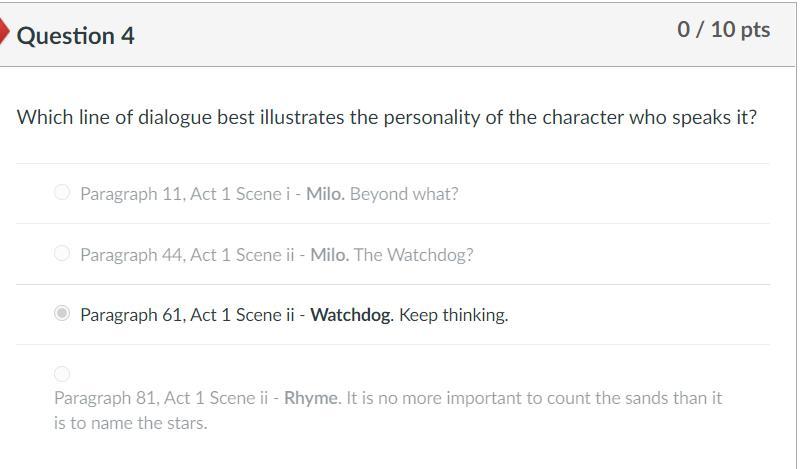Click the "Keep thinking." dialogue text
This screenshot has height=469, width=800.
[x=453, y=315]
